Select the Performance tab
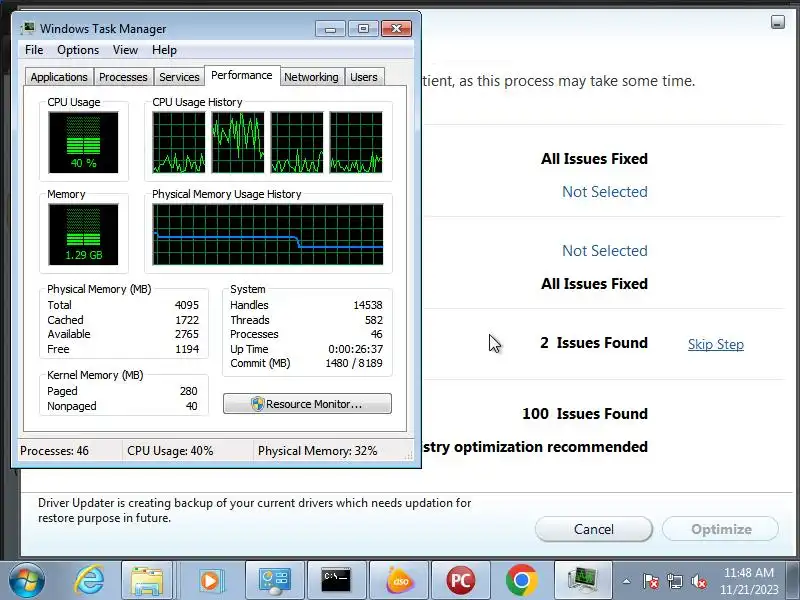The height and width of the screenshot is (600, 800). coord(242,76)
